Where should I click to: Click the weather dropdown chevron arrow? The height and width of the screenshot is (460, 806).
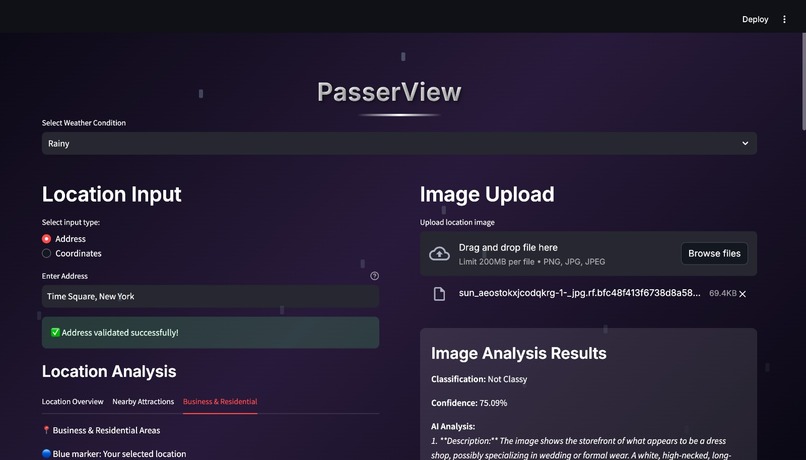click(745, 143)
